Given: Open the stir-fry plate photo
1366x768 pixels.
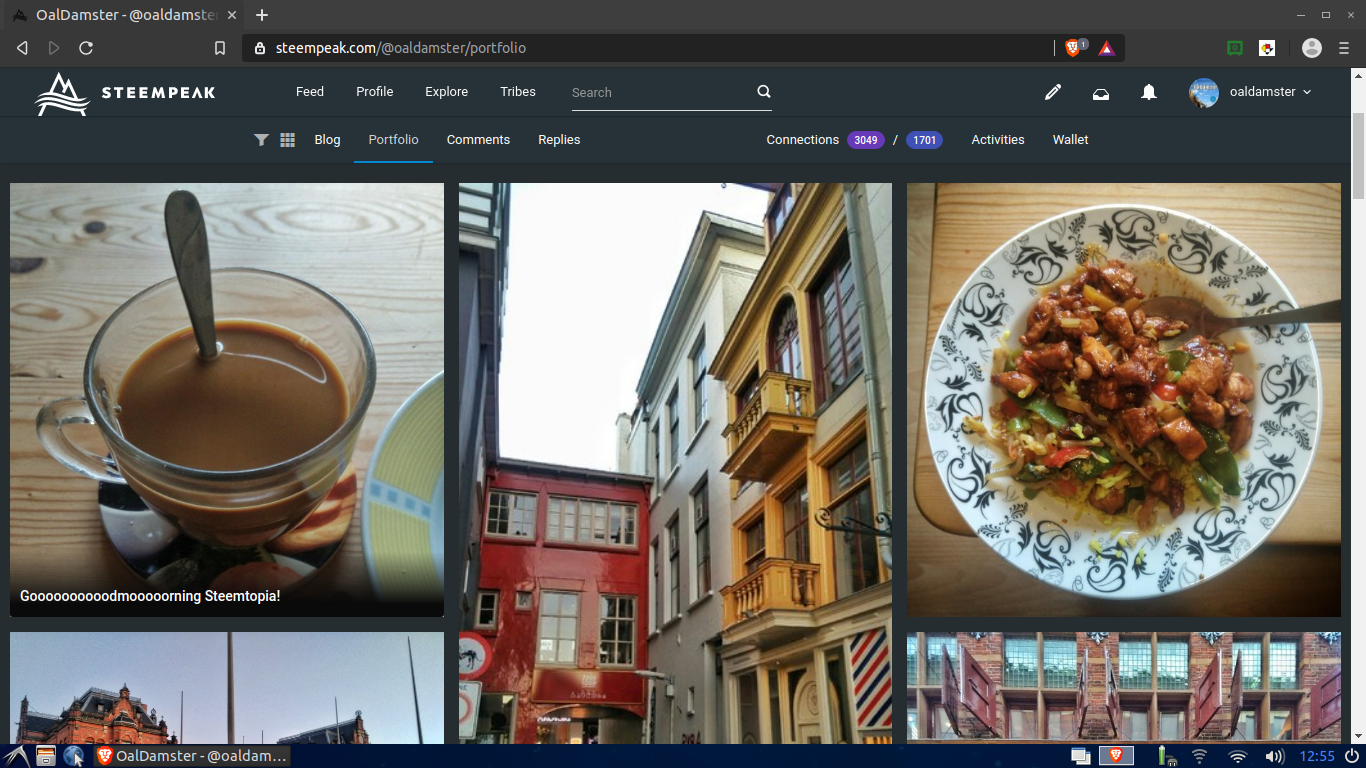Looking at the screenshot, I should (1124, 400).
